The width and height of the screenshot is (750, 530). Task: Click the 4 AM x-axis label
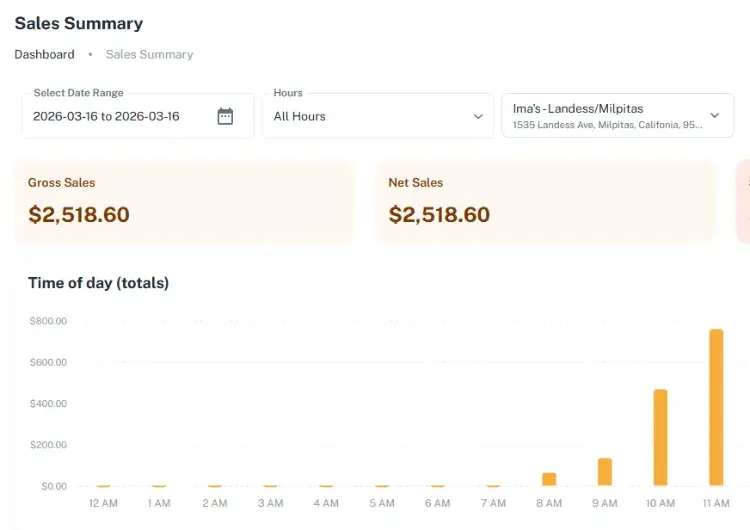(326, 503)
